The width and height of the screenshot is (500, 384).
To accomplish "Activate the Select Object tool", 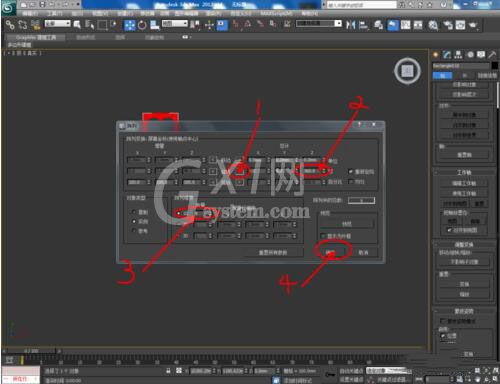I will point(77,24).
